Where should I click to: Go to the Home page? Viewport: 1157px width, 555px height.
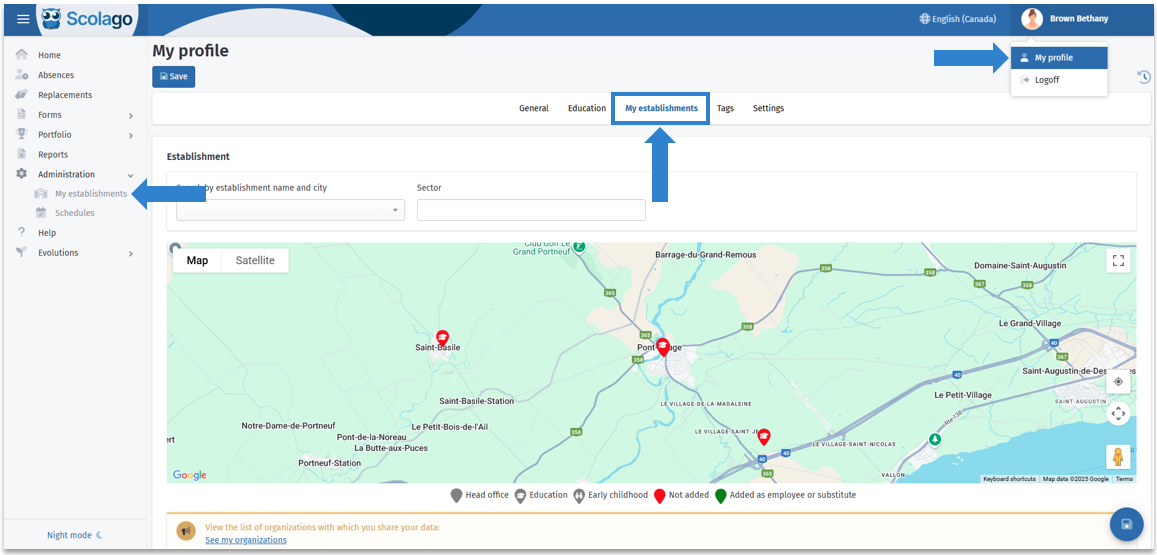[x=49, y=55]
